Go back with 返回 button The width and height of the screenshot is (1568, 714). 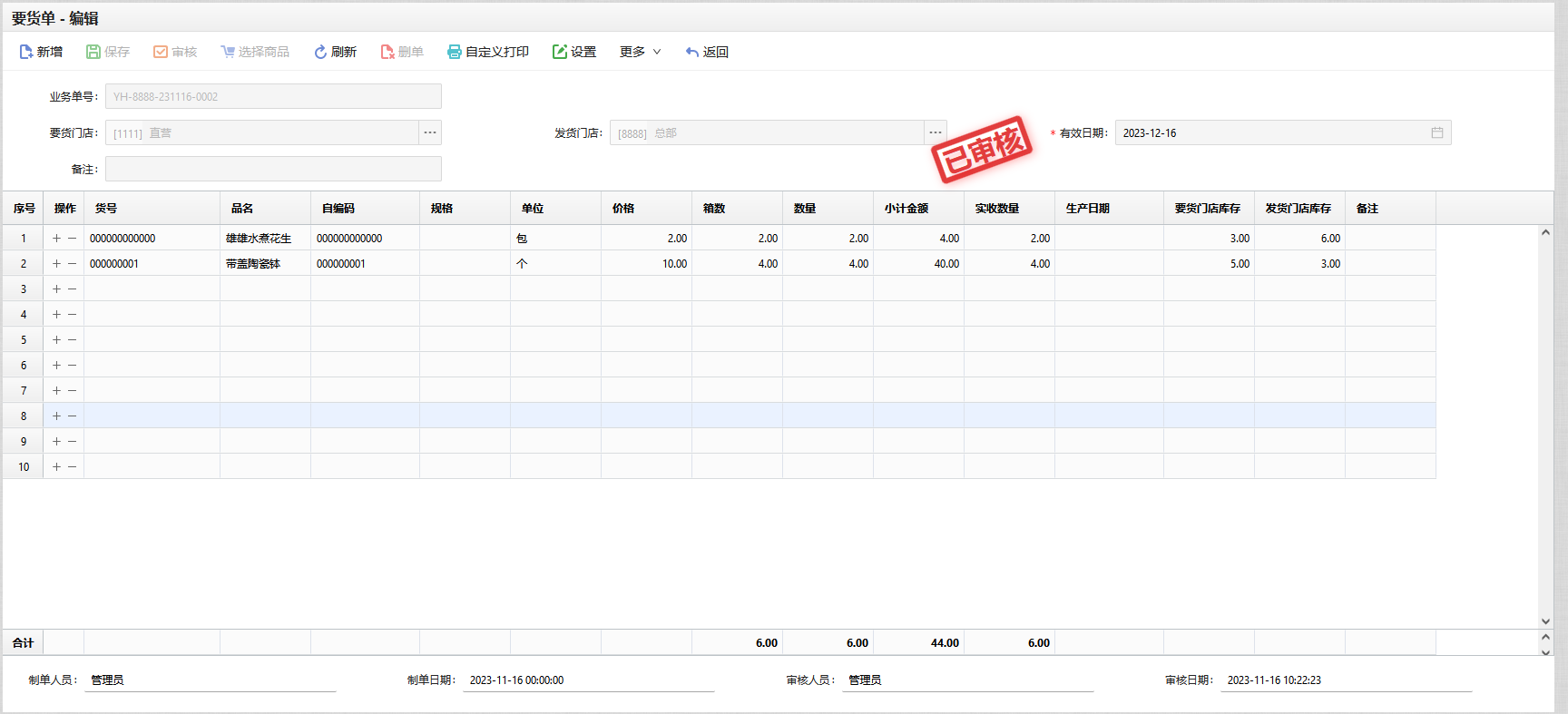[707, 52]
